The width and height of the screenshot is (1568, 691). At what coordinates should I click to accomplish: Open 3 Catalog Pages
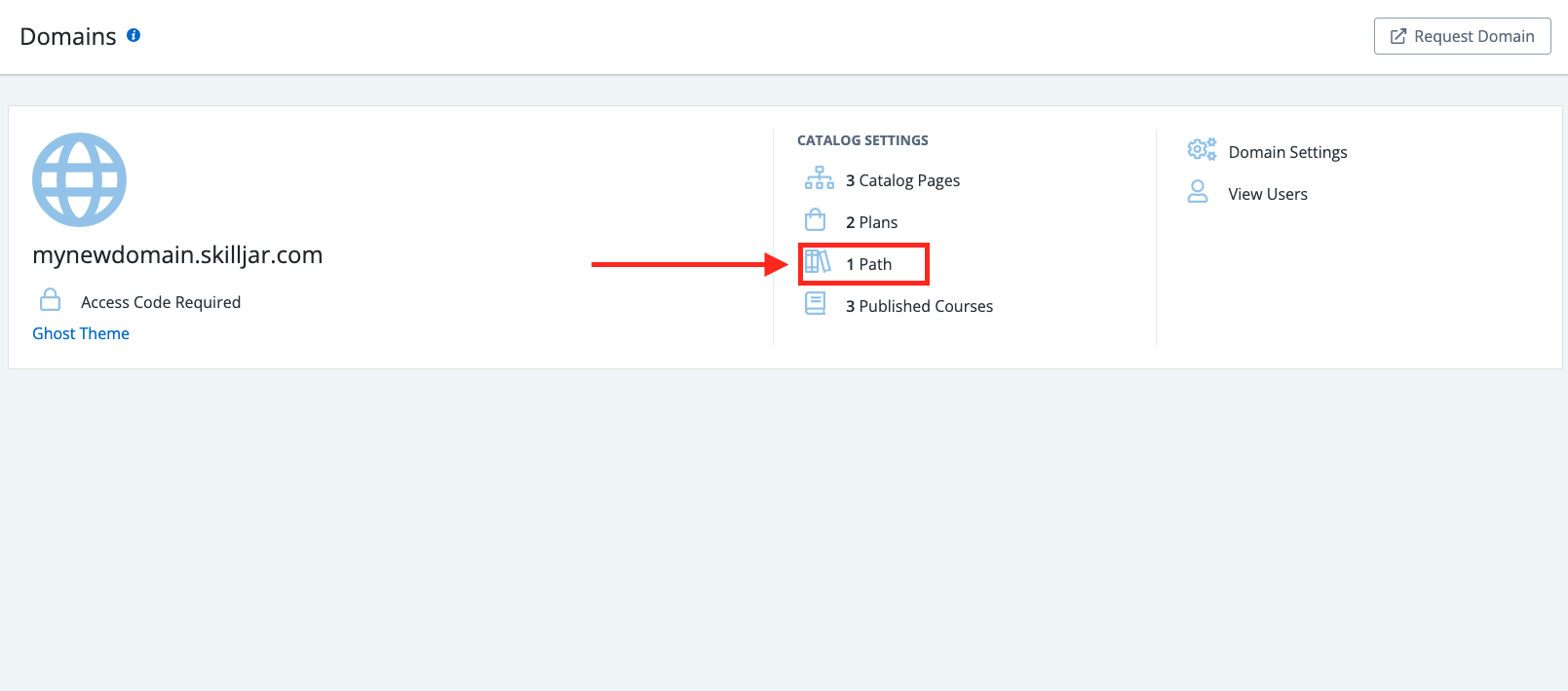902,180
